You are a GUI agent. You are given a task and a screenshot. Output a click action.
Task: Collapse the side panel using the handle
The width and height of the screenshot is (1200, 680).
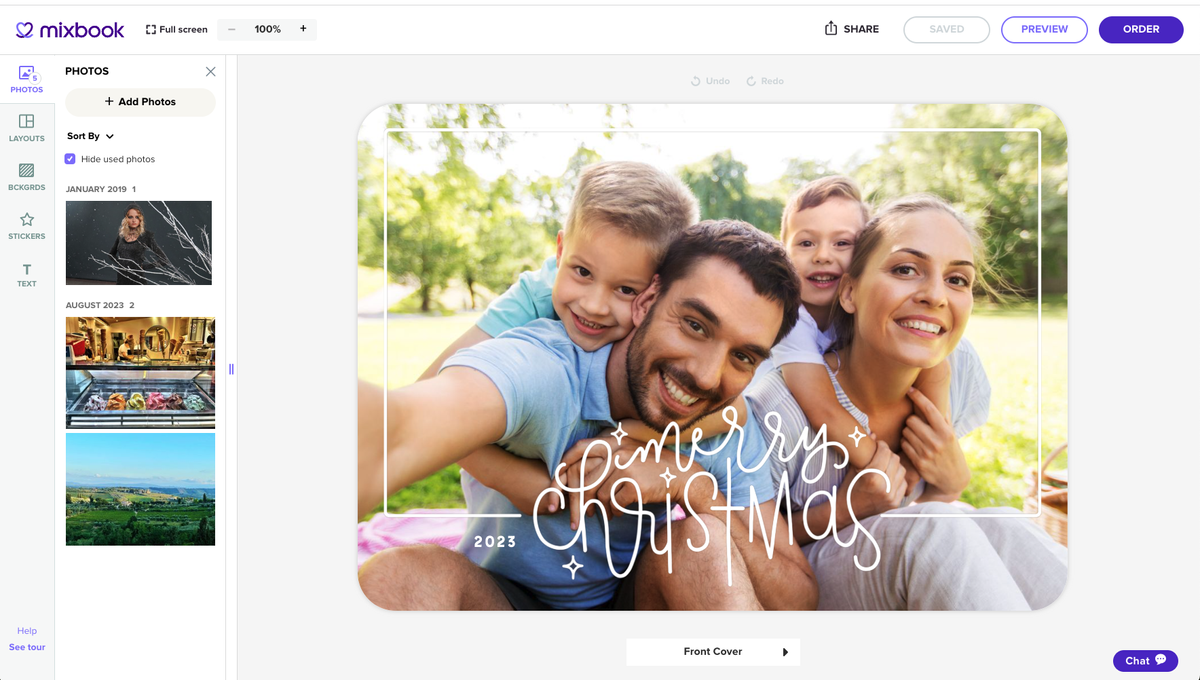232,368
